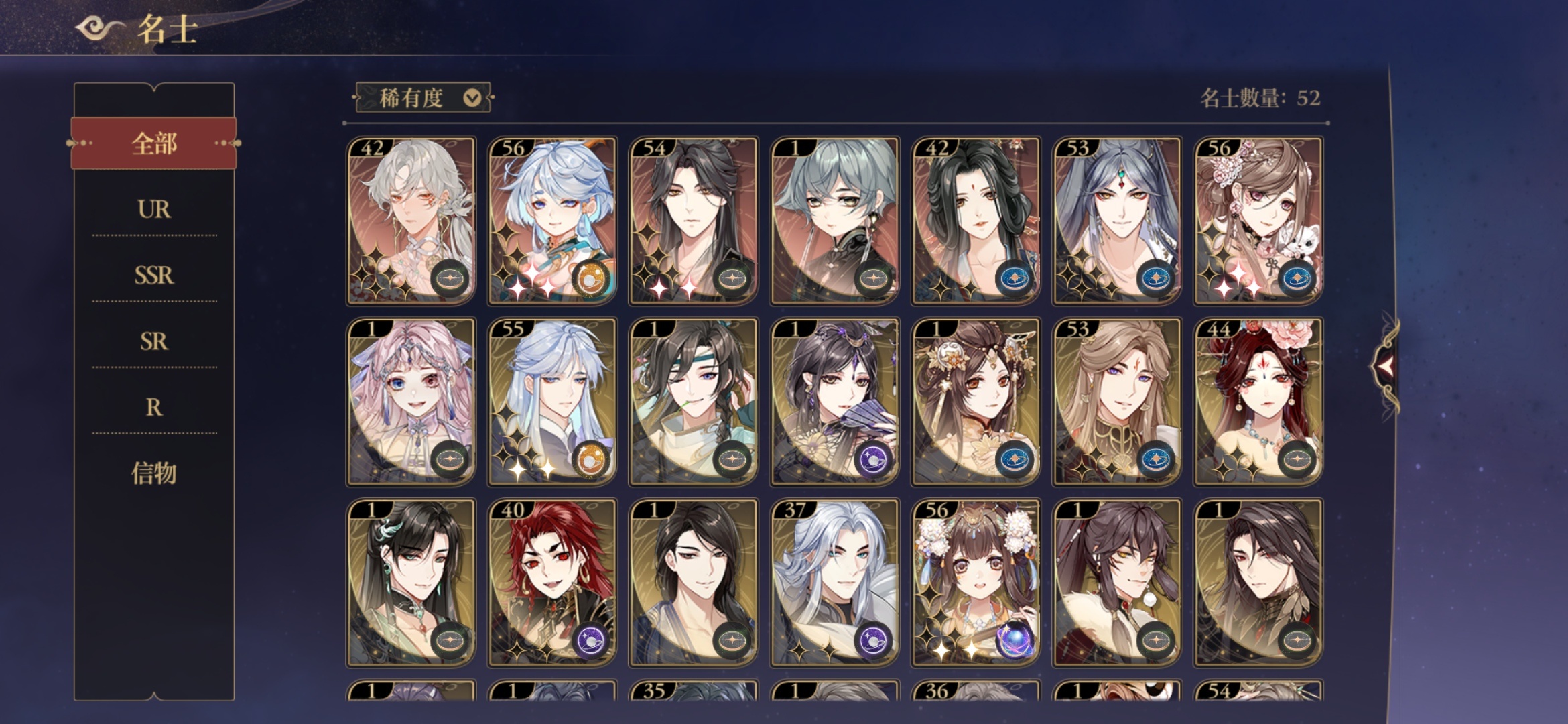
Task: Collapse the side panel with red arrow
Action: (x=1386, y=366)
